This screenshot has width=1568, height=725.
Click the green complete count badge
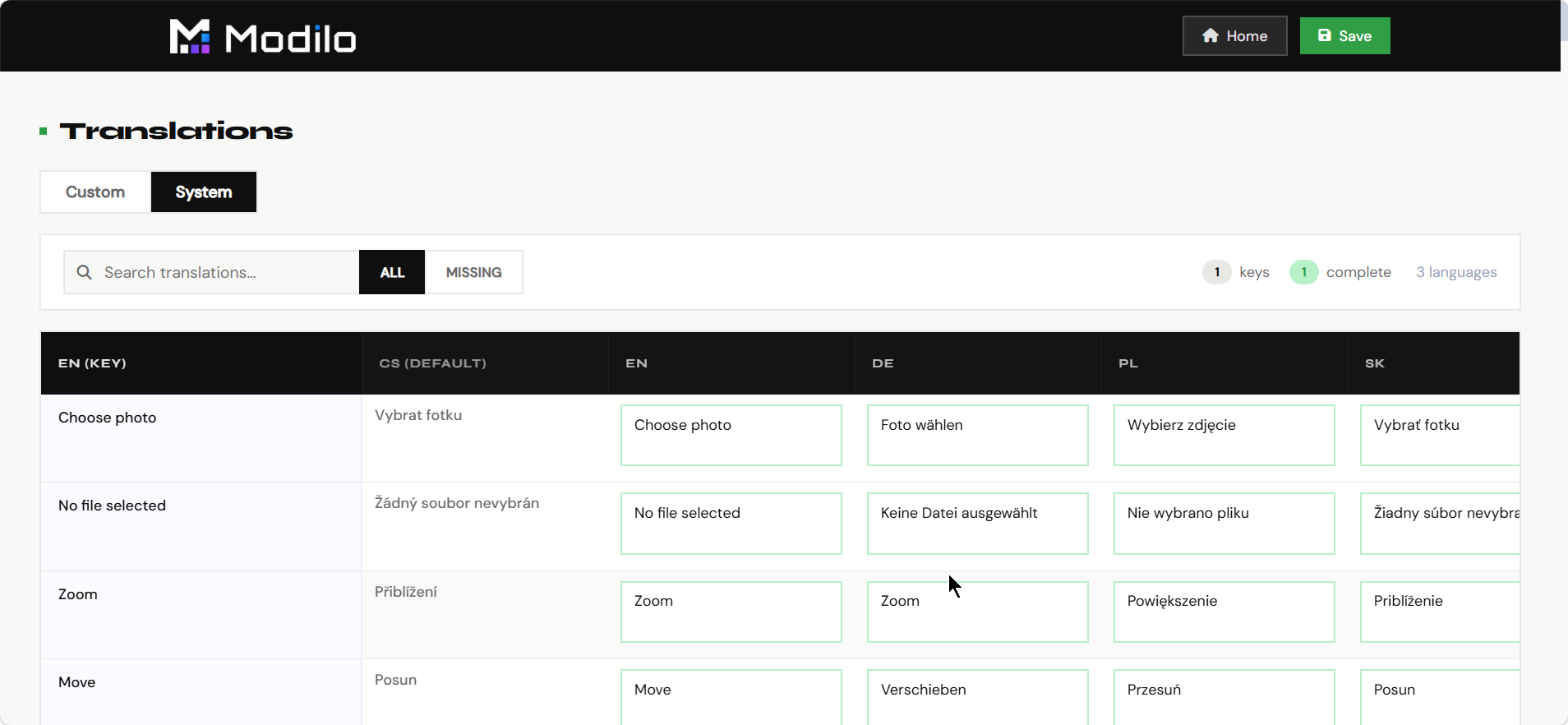click(1303, 272)
